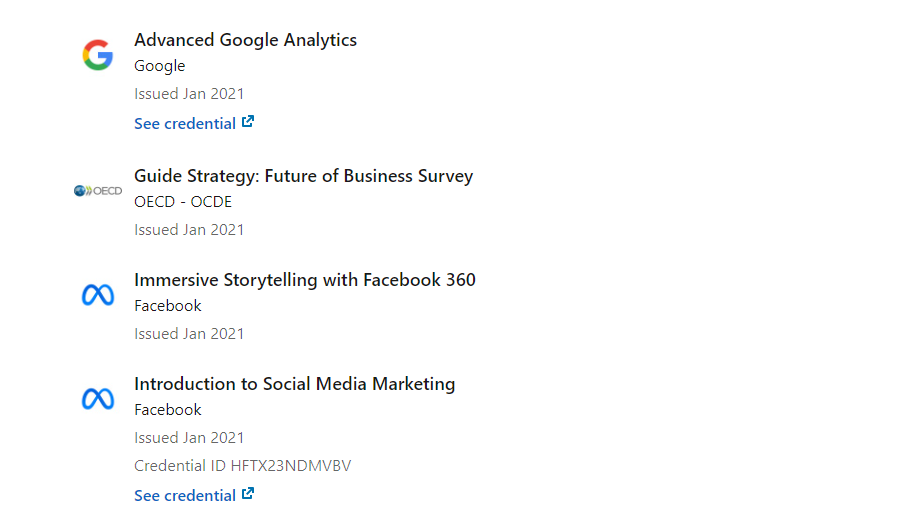909x507 pixels.
Task: Click Facebook issuer under Immersive Storytelling
Action: tap(168, 305)
